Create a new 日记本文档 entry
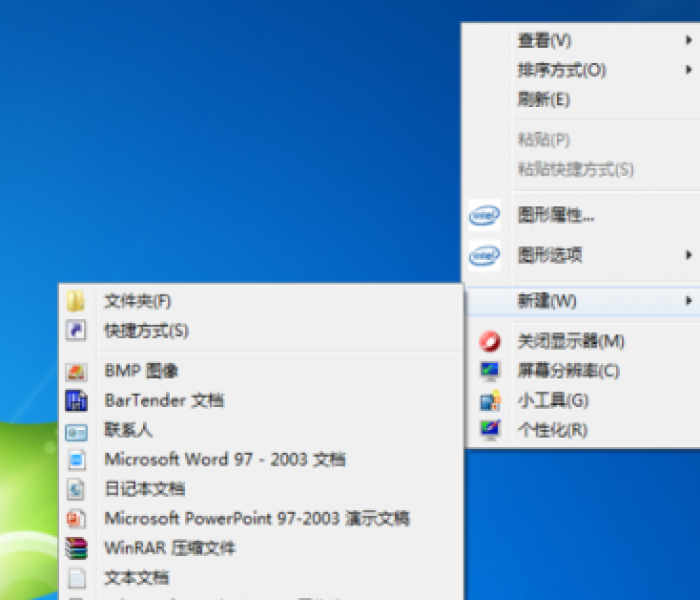Screen dimensions: 700x600 pos(144,489)
